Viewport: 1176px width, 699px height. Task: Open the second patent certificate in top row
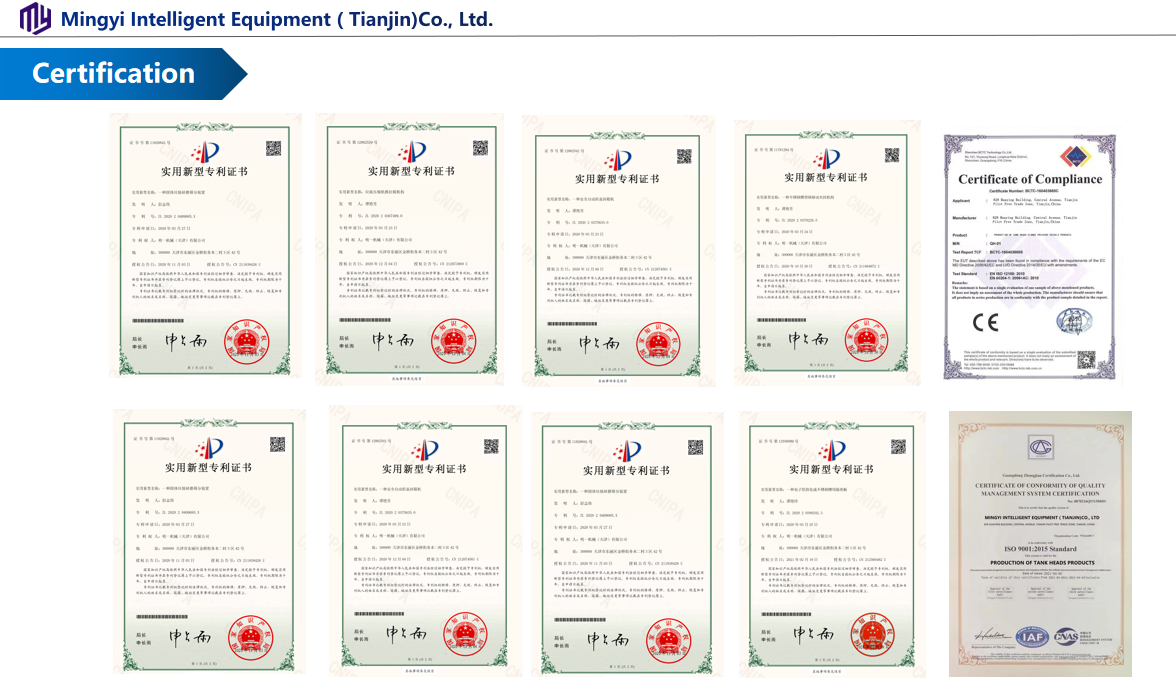coord(410,248)
